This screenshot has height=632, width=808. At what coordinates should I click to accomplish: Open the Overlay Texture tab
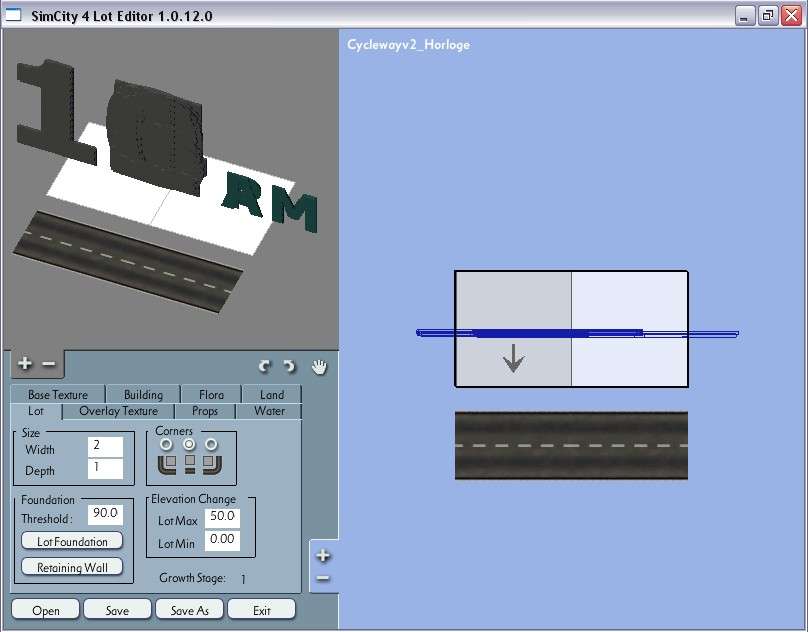(x=118, y=411)
